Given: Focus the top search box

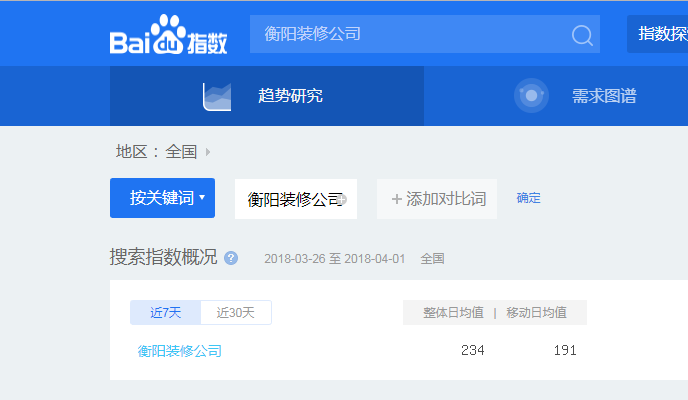Looking at the screenshot, I should 410,34.
